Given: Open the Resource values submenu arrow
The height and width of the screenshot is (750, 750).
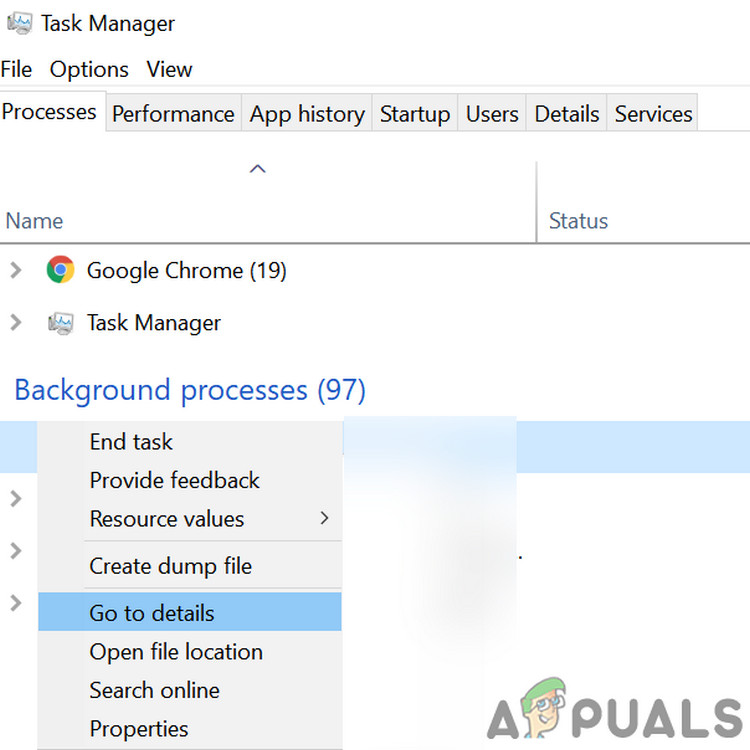Looking at the screenshot, I should click(x=324, y=518).
